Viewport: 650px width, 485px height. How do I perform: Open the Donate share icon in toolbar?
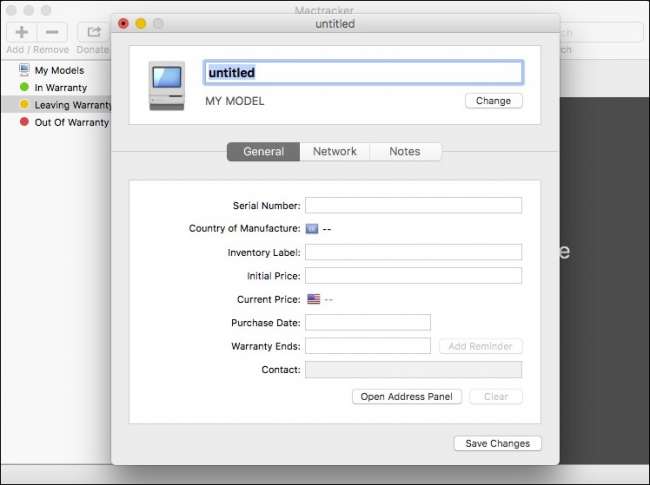pyautogui.click(x=94, y=32)
